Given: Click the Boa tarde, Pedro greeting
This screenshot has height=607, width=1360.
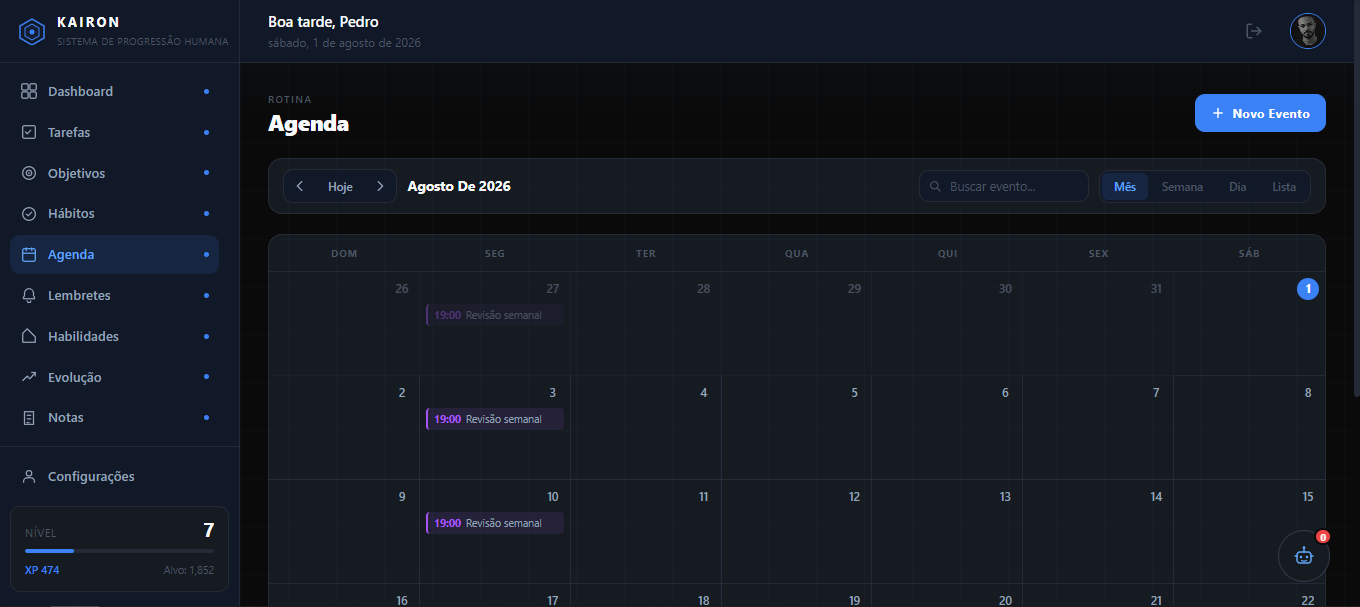Looking at the screenshot, I should pos(323,22).
